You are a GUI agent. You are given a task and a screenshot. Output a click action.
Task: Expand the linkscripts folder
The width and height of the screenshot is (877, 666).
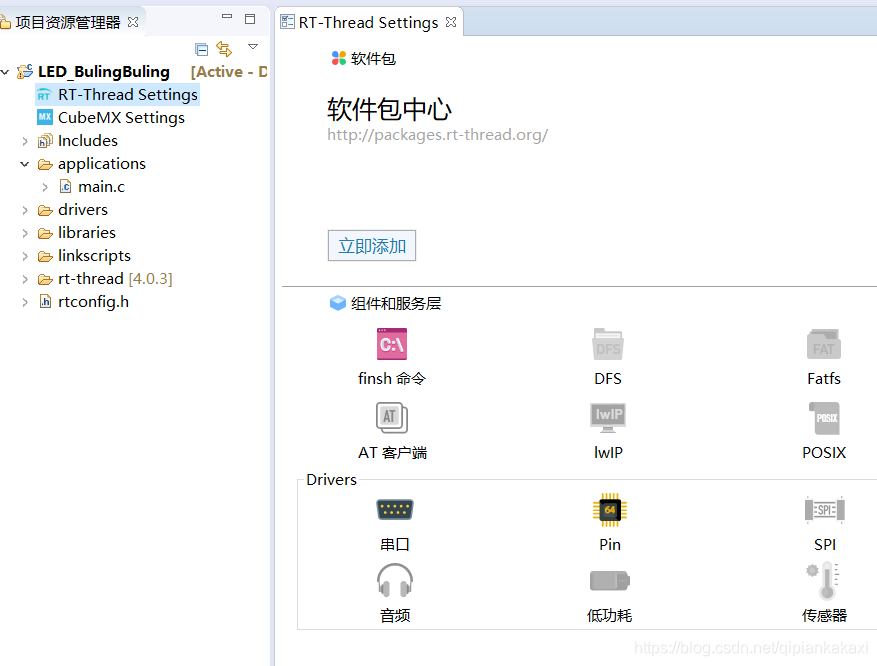(x=25, y=256)
